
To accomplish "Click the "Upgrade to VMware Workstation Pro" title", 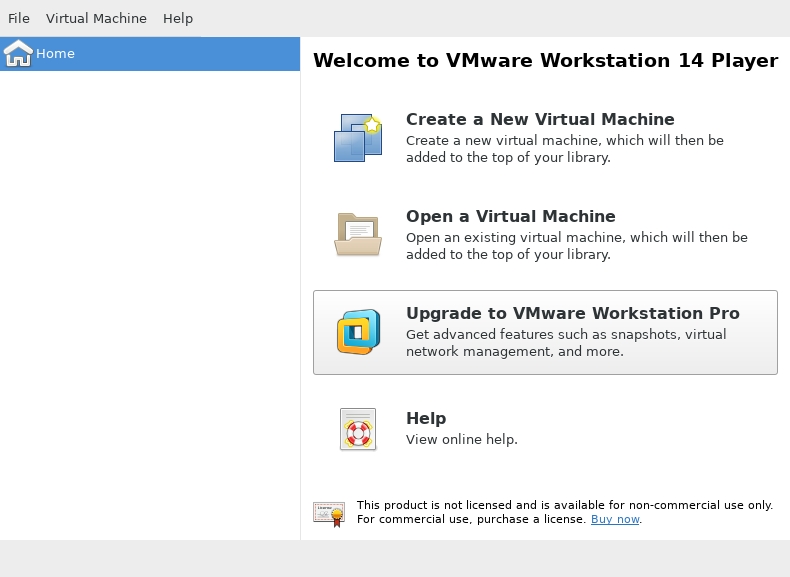I will point(572,314).
